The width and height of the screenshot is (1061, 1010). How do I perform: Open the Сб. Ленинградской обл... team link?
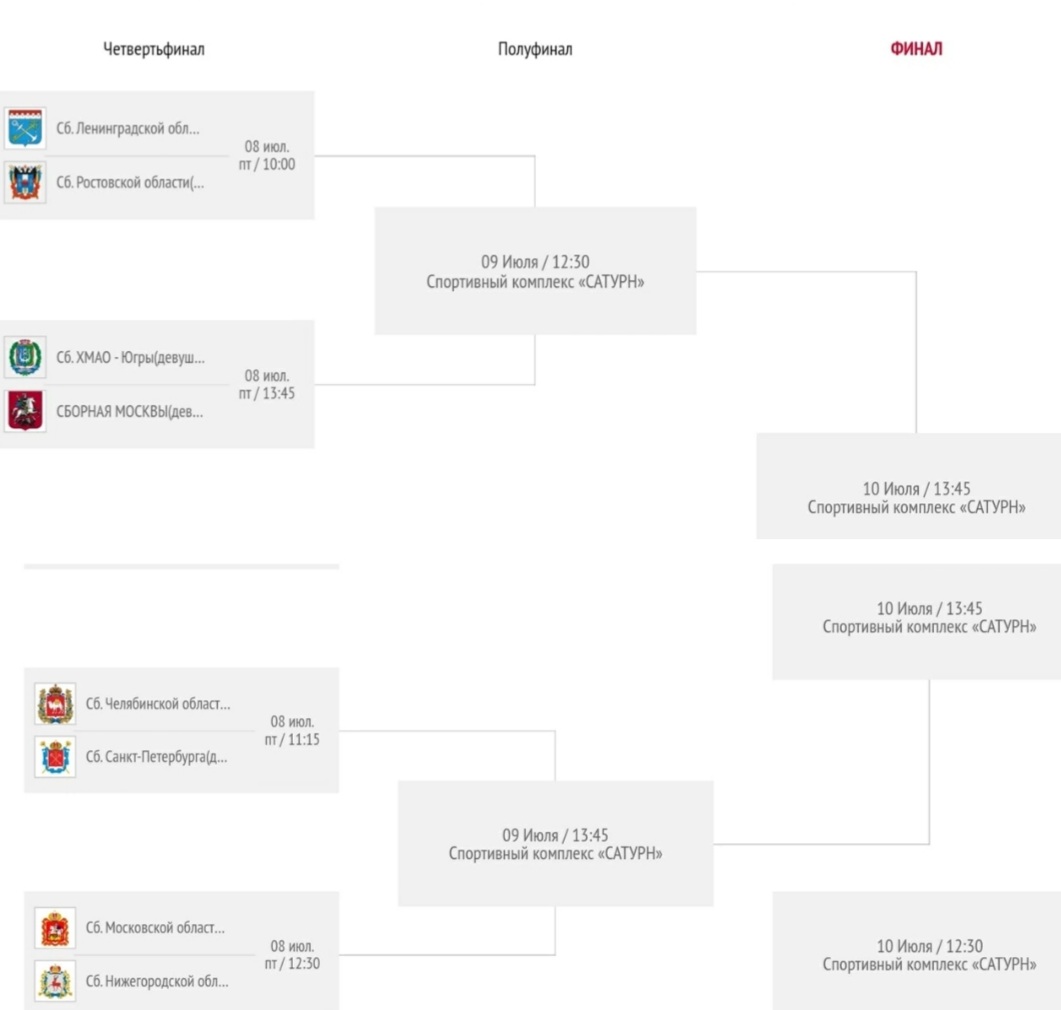[128, 129]
